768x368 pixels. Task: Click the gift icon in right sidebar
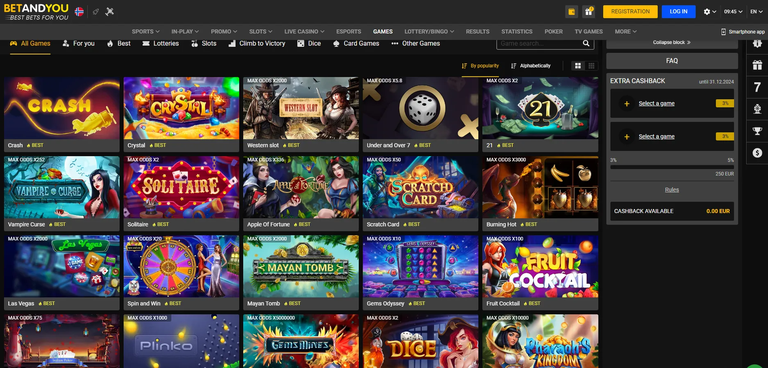(x=757, y=65)
